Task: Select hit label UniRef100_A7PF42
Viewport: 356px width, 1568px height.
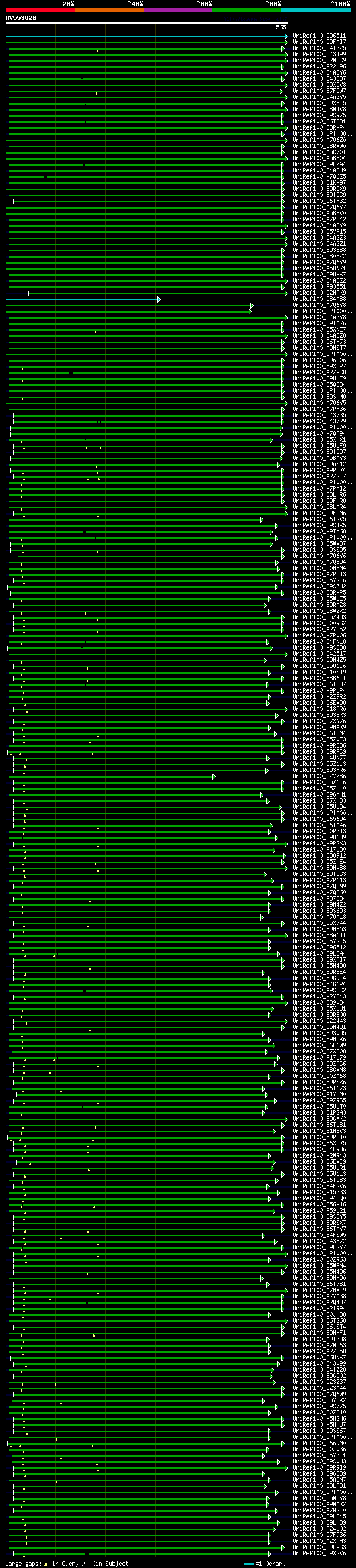Action: pyautogui.click(x=319, y=220)
